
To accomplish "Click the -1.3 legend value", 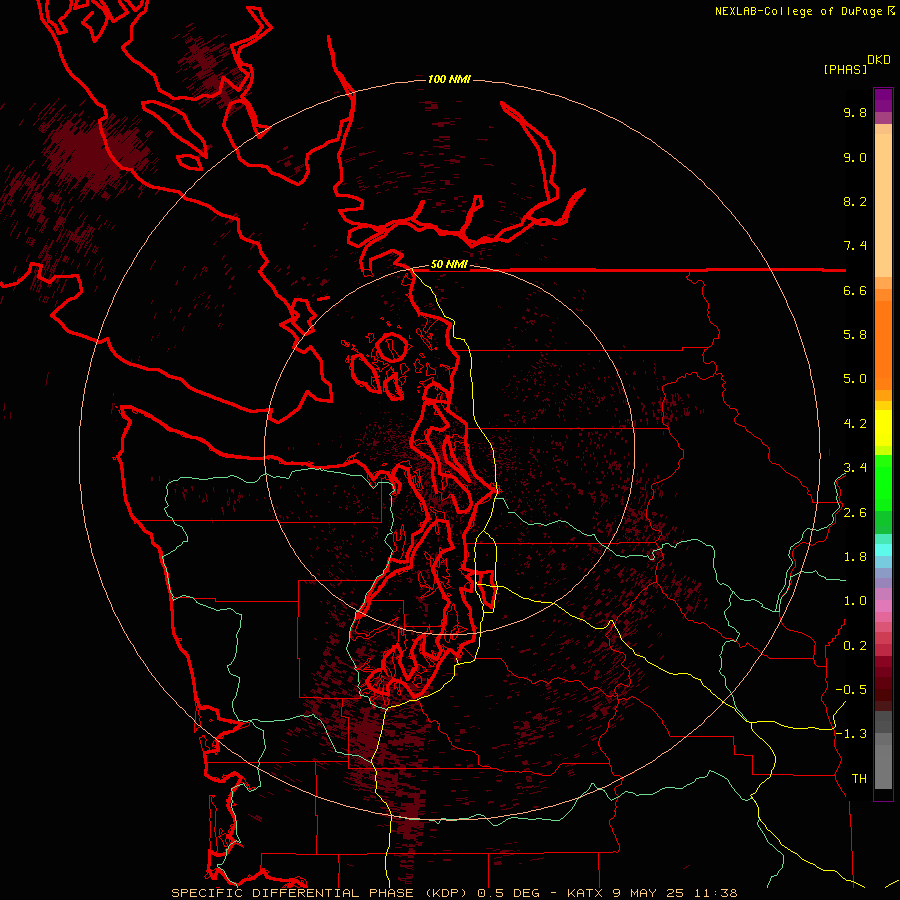I will (851, 734).
